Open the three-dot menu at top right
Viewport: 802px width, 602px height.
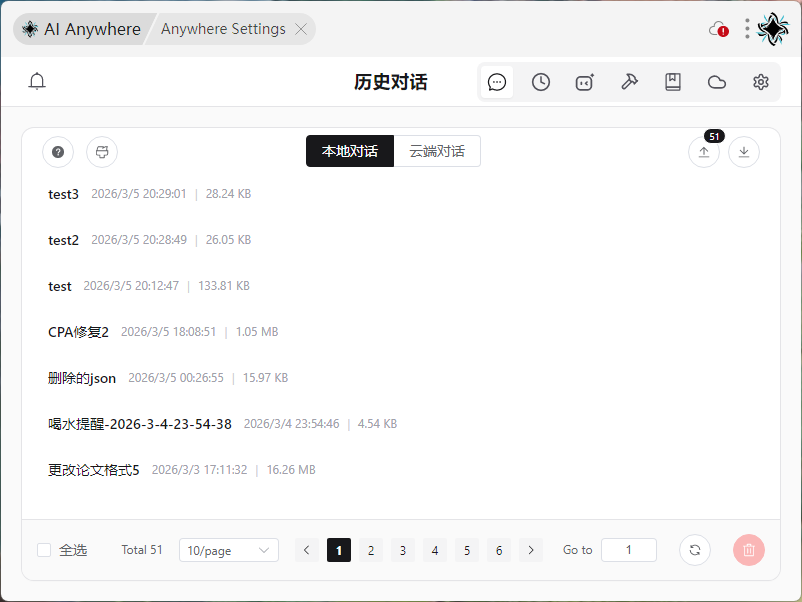[x=747, y=29]
